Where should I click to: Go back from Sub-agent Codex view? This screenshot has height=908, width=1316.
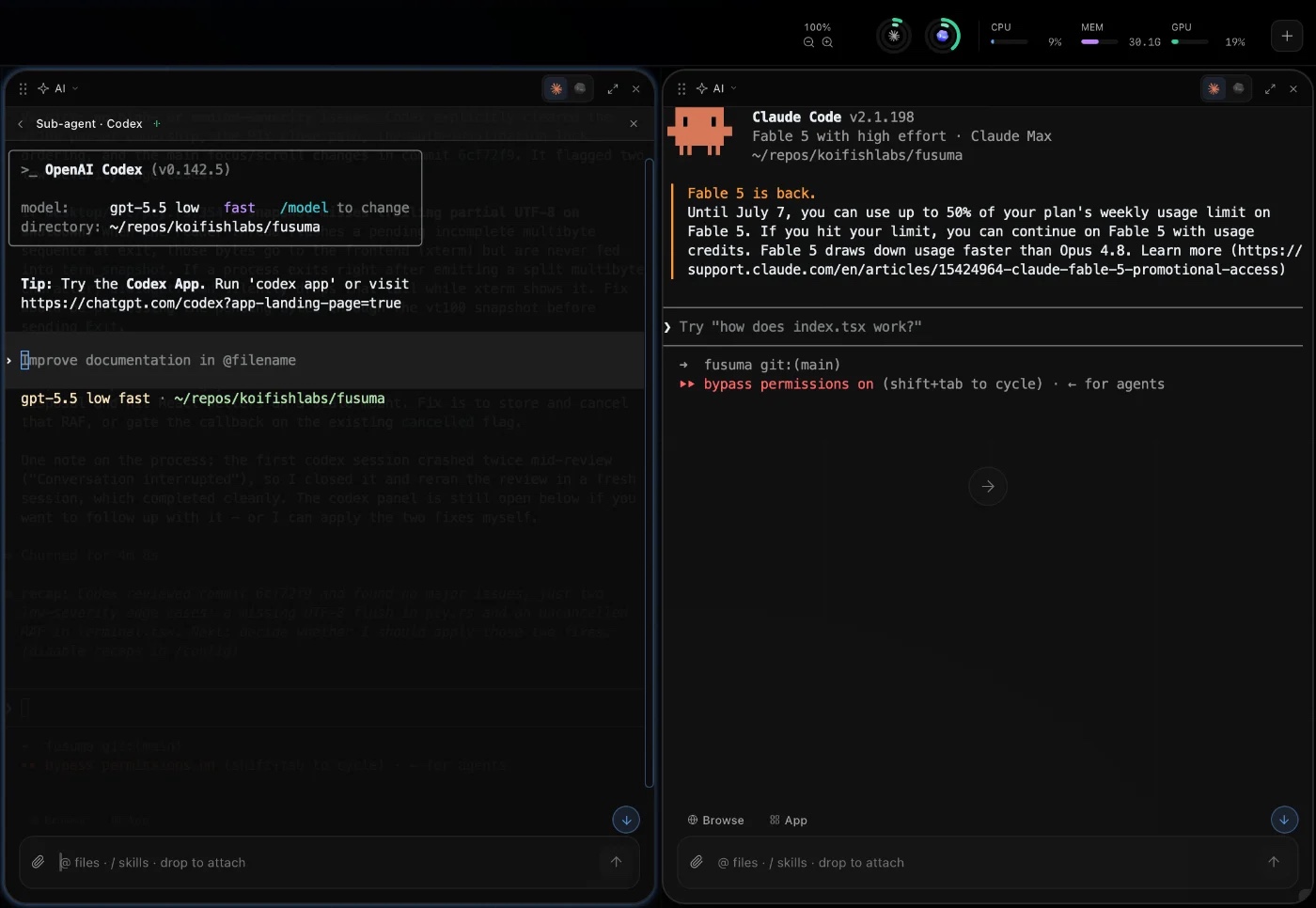pos(21,124)
